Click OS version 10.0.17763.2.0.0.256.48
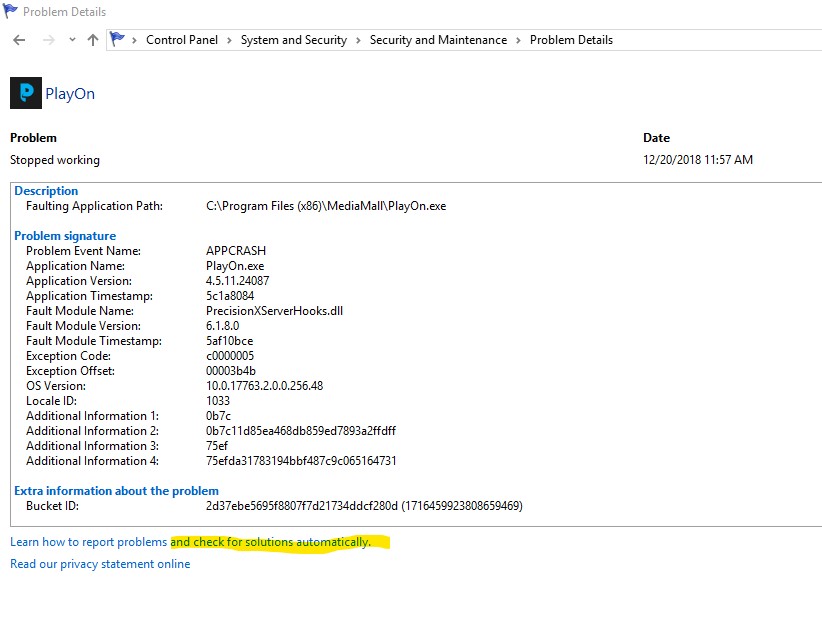The height and width of the screenshot is (628, 822). [x=264, y=386]
